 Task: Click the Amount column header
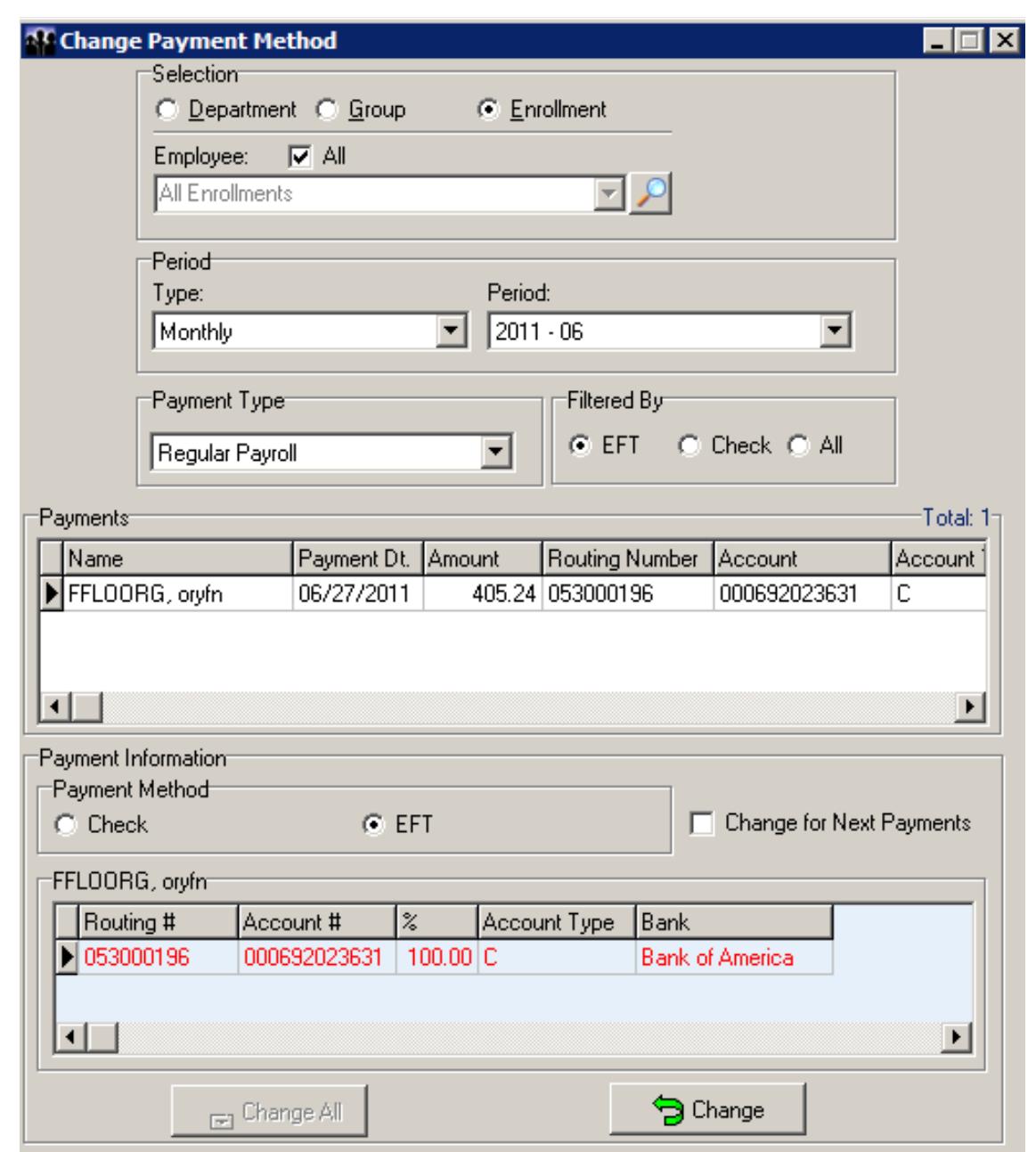coord(483,559)
